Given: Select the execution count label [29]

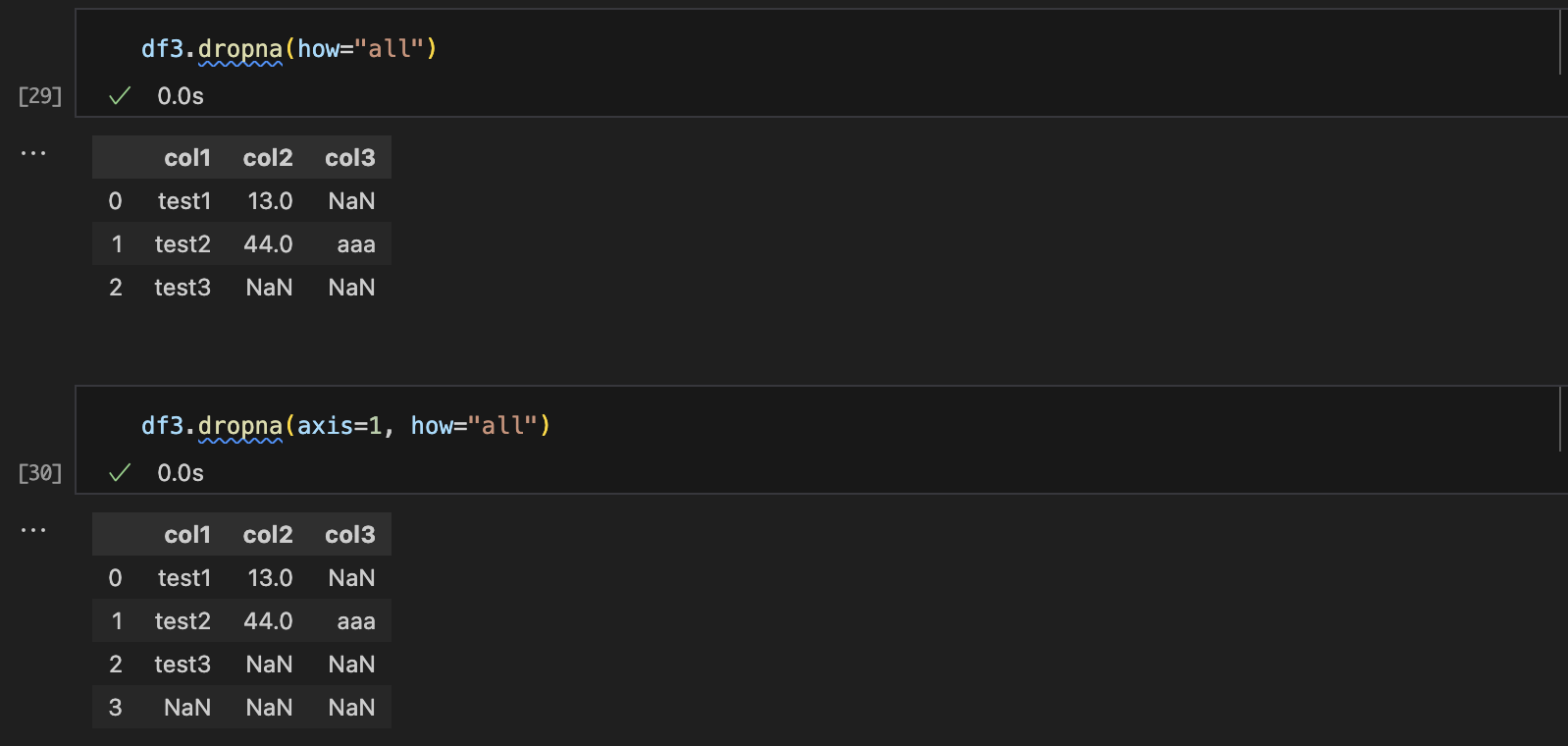Looking at the screenshot, I should tap(40, 96).
